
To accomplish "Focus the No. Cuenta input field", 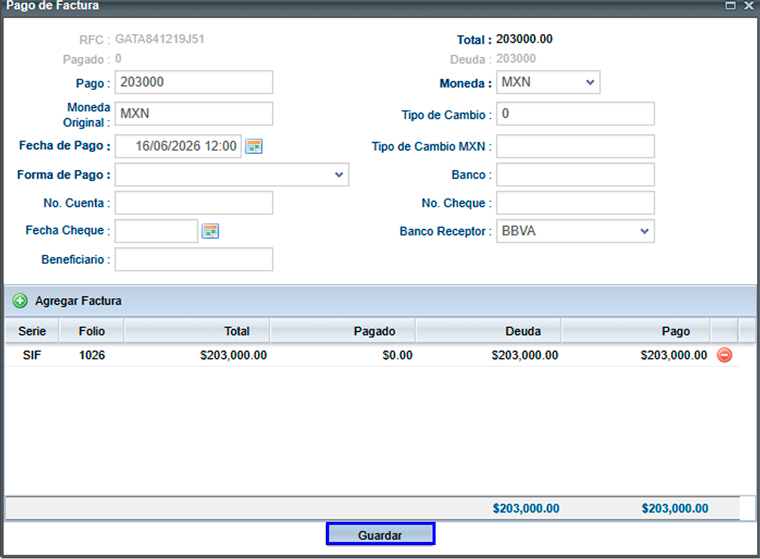I will click(x=194, y=203).
